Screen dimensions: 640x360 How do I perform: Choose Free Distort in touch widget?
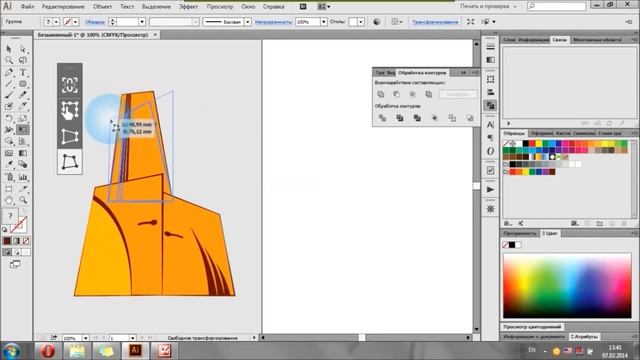point(70,162)
